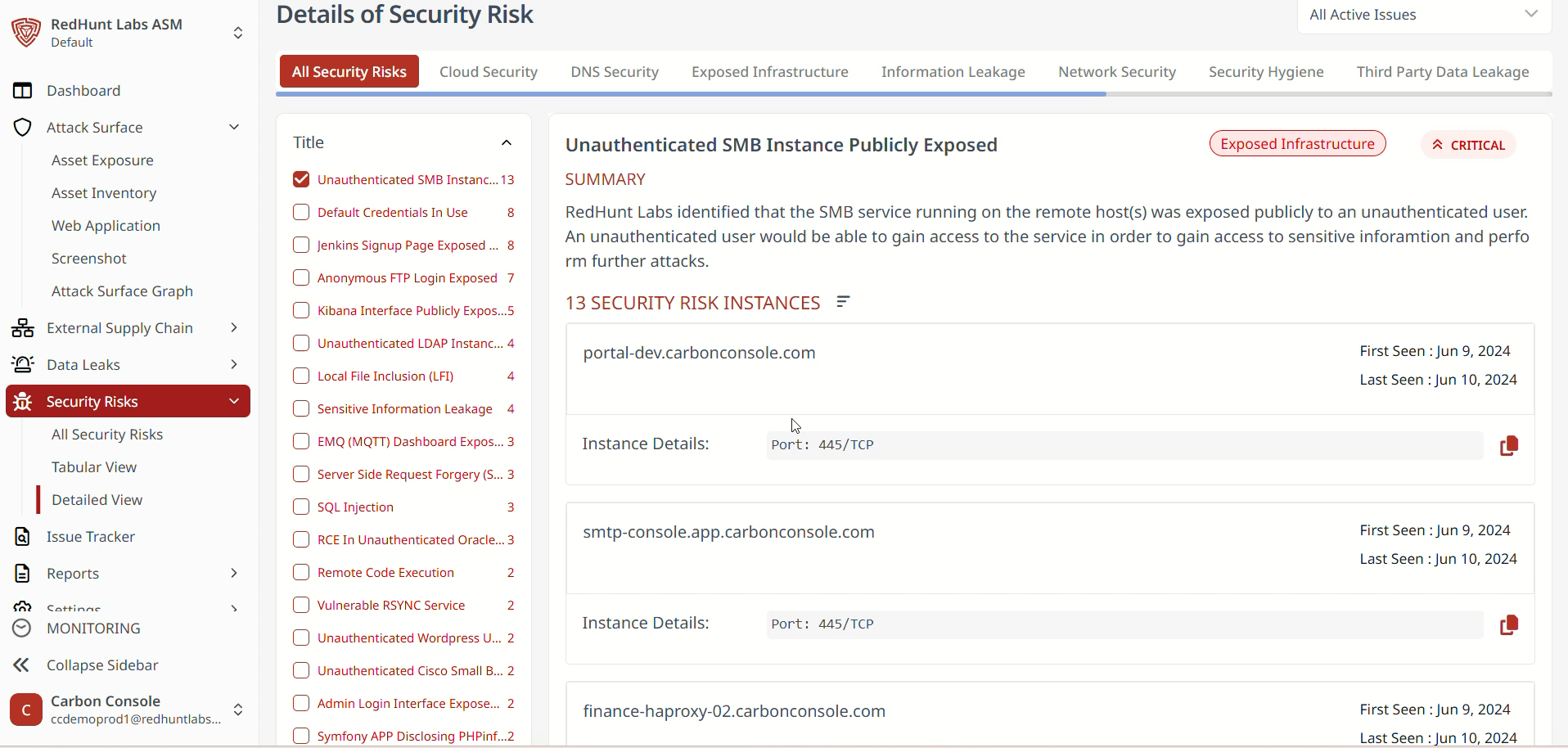Switch to the Exposed Infrastructure tab

pos(770,72)
